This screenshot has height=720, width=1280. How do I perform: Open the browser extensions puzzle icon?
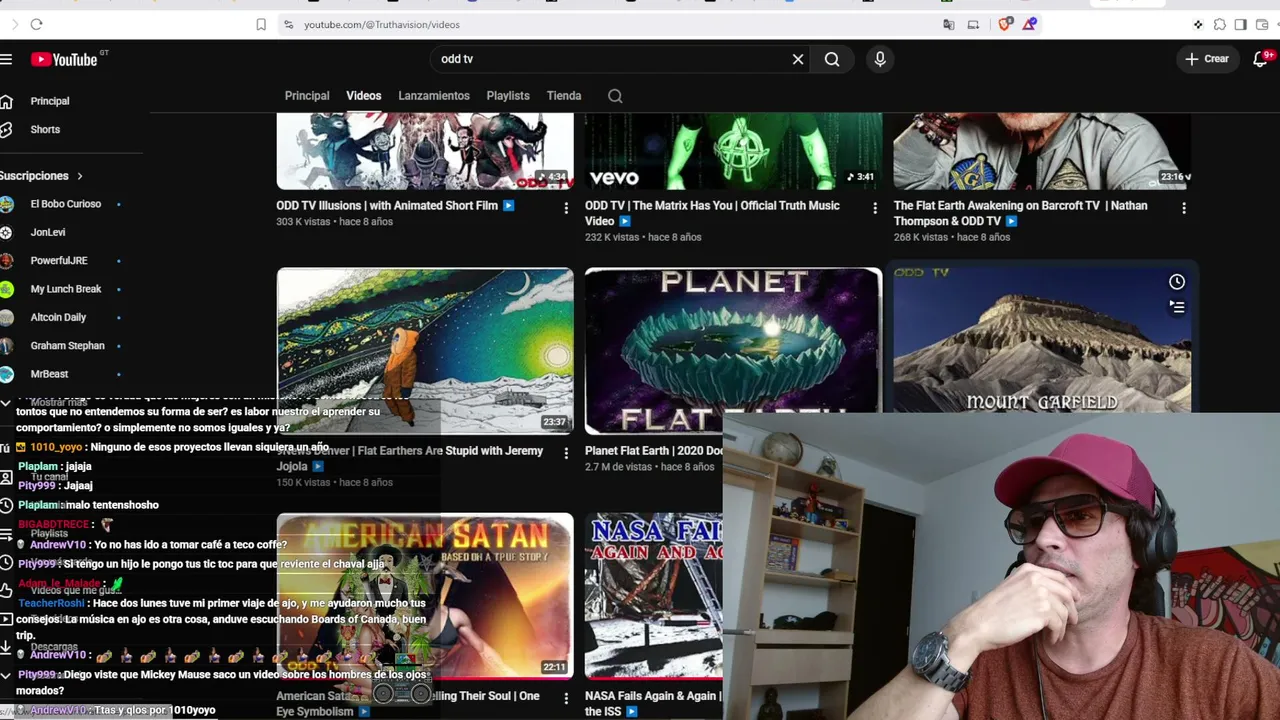[x=1220, y=24]
